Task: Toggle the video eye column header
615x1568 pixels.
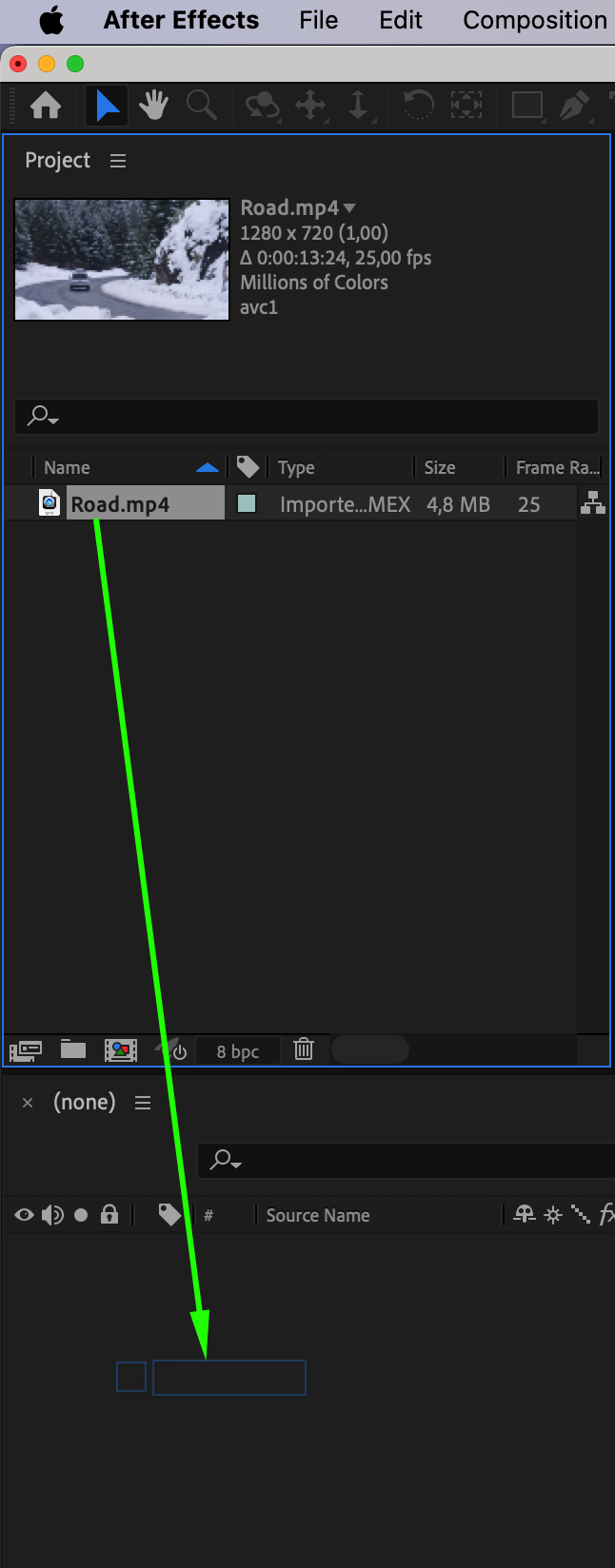Action: pyautogui.click(x=25, y=1215)
